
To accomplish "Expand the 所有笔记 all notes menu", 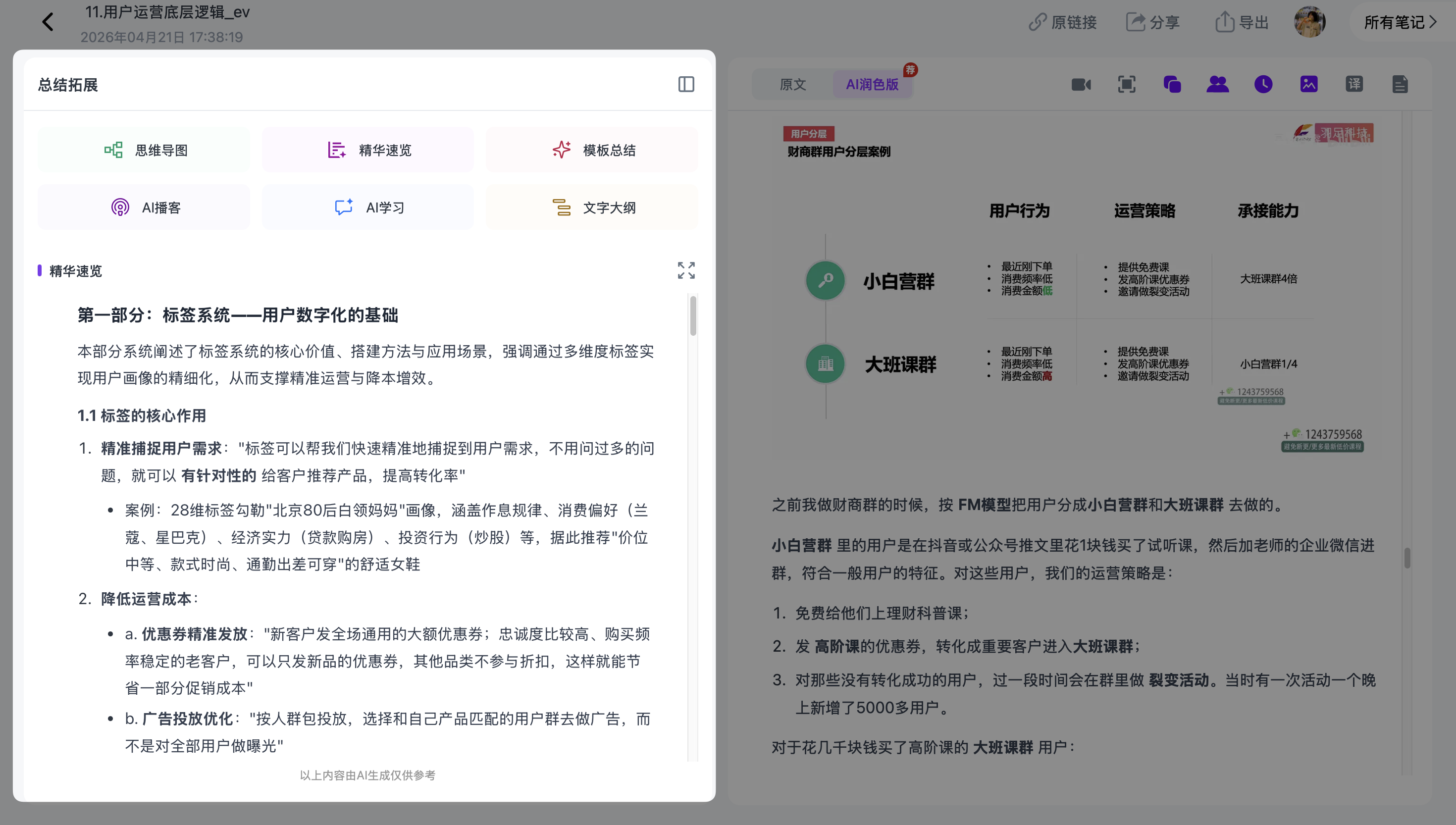I will [x=1401, y=22].
